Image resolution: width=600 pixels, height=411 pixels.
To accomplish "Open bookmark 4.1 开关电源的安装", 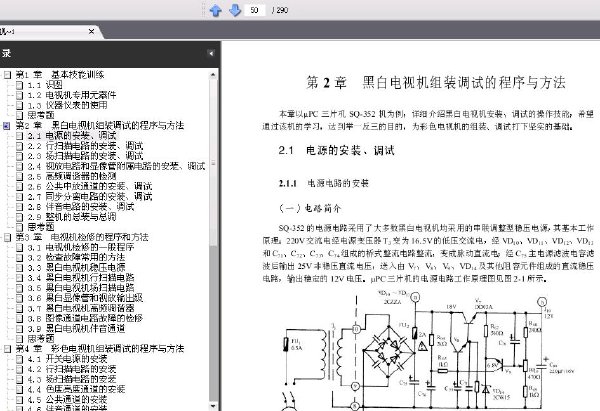I will pos(67,359).
